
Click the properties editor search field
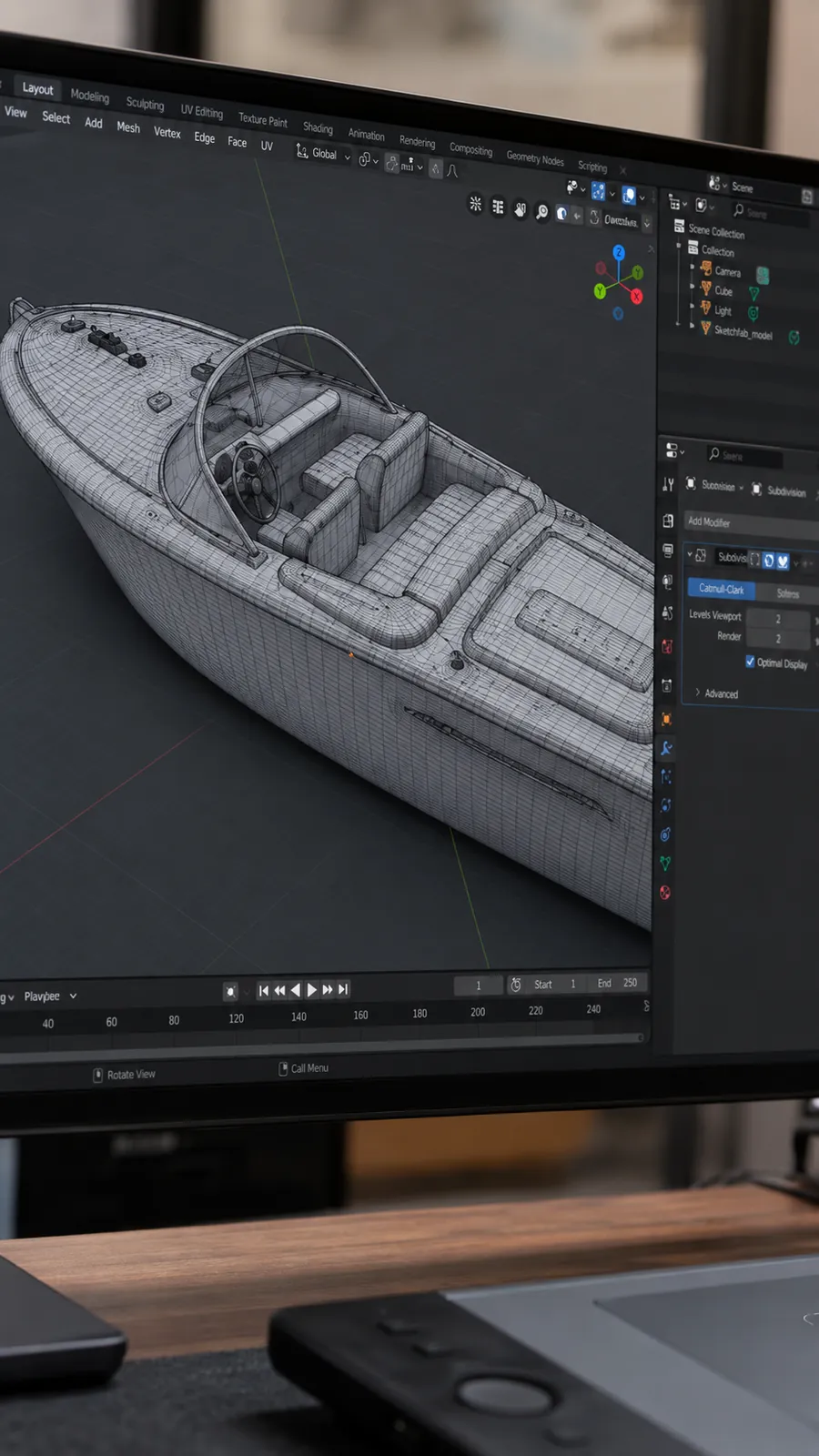(743, 456)
